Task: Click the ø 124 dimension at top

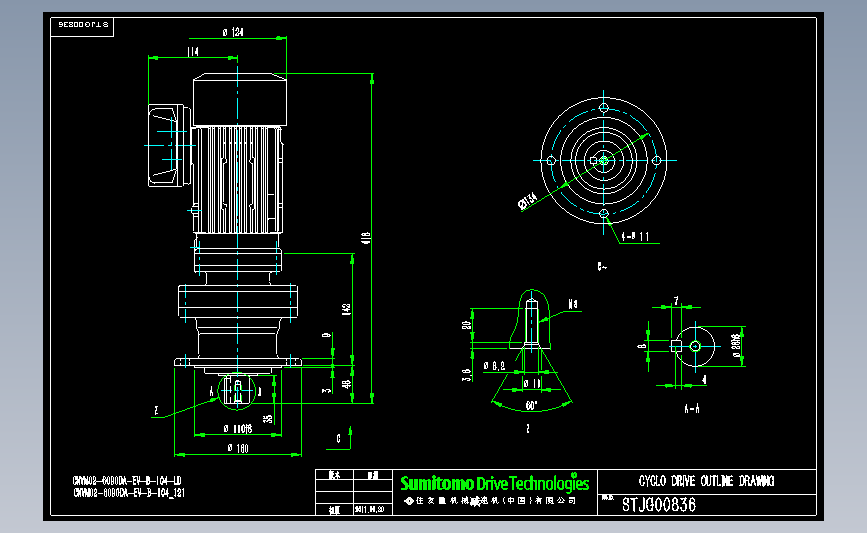Action: (x=233, y=32)
